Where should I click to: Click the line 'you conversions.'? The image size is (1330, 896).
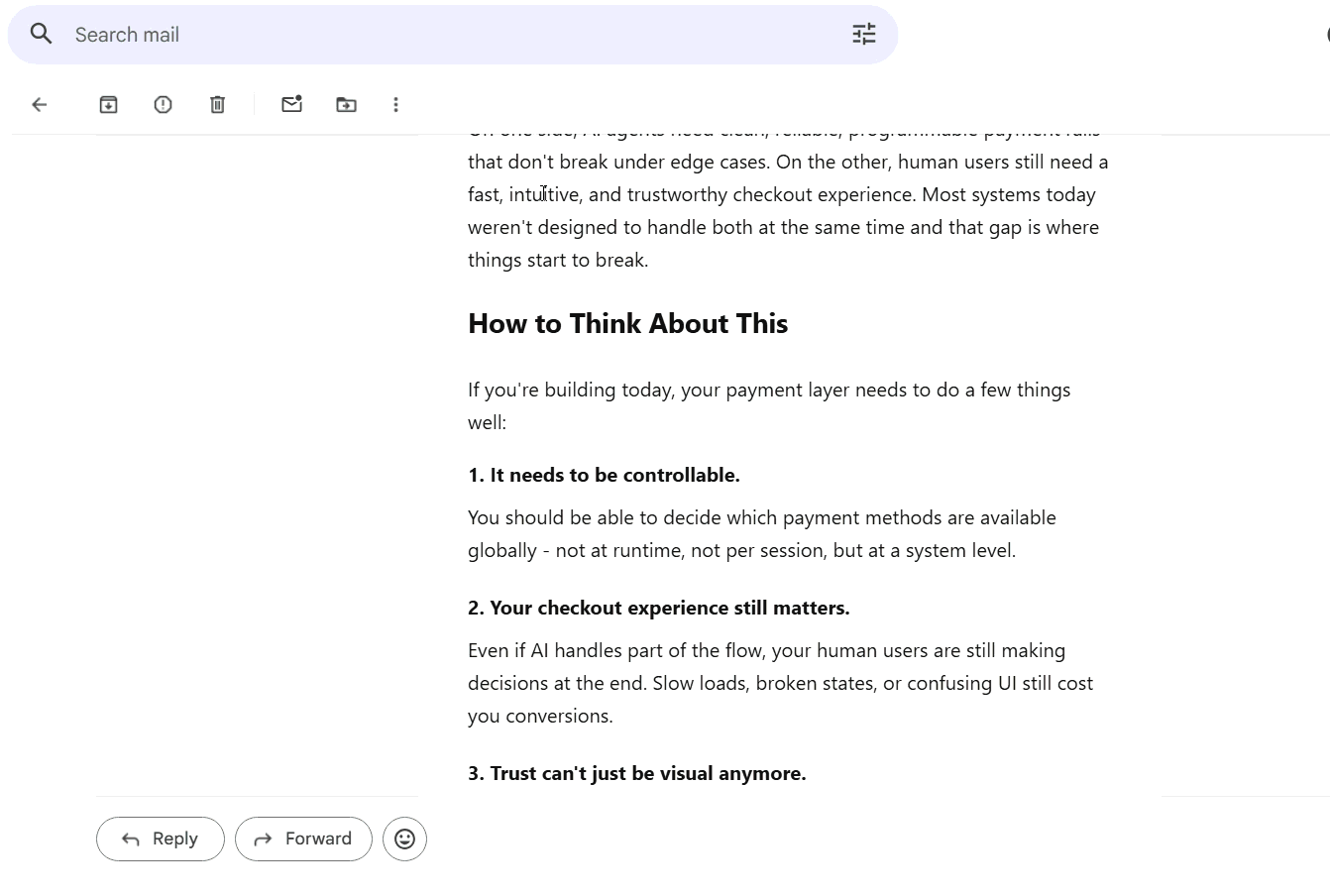pos(540,716)
